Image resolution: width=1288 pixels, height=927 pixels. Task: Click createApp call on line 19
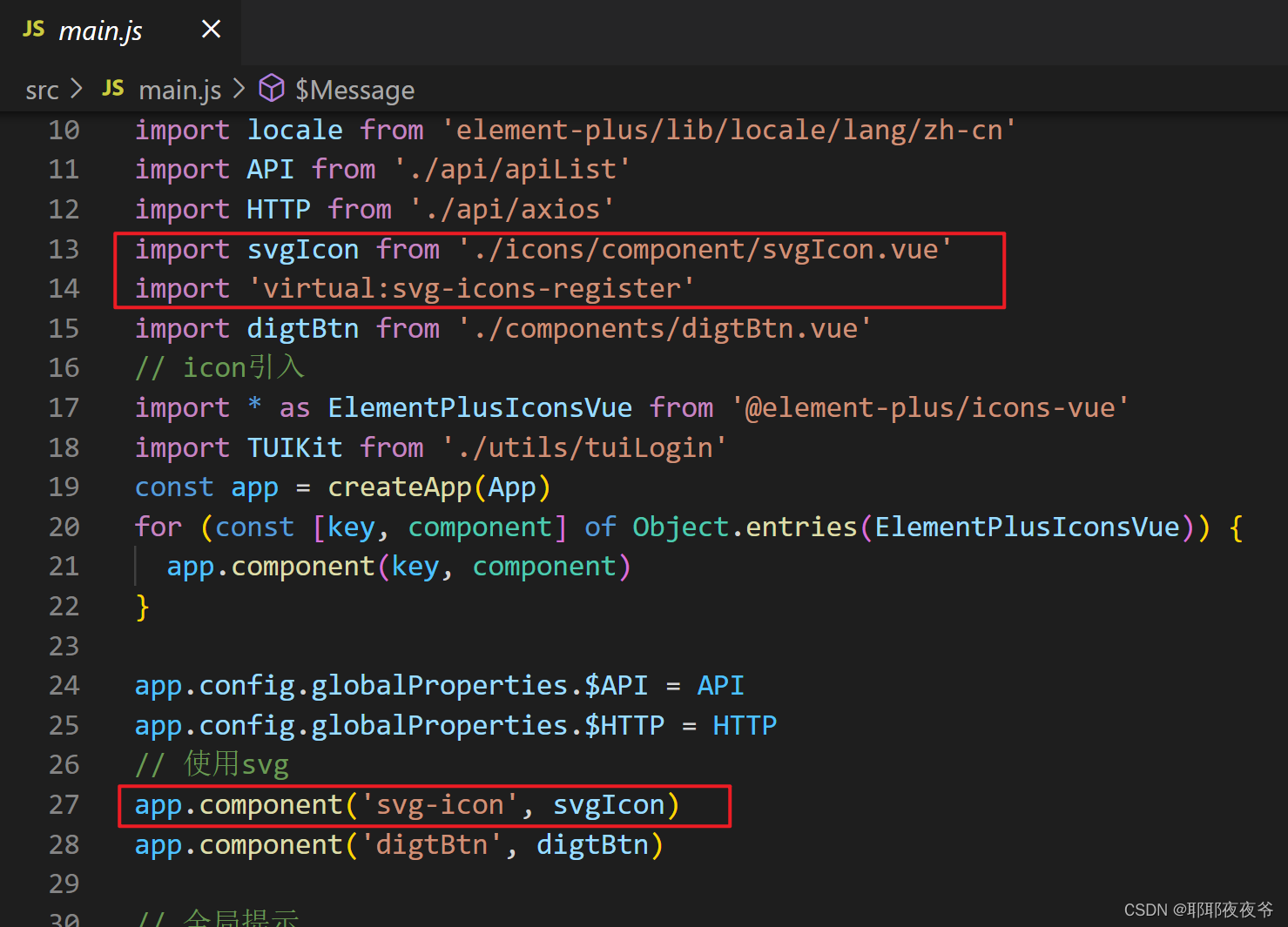coord(400,487)
